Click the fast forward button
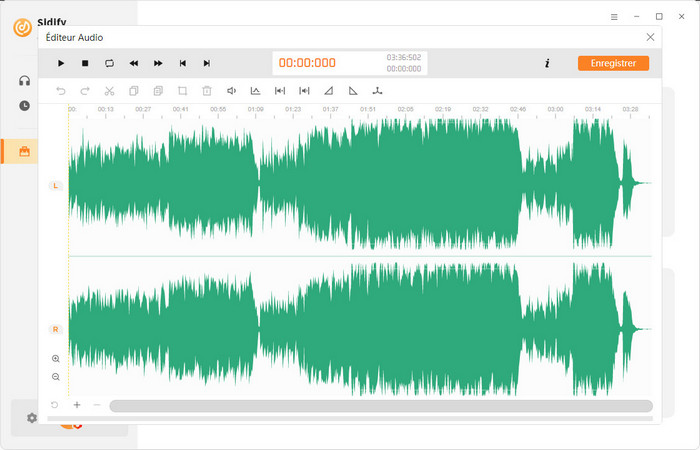 (158, 63)
